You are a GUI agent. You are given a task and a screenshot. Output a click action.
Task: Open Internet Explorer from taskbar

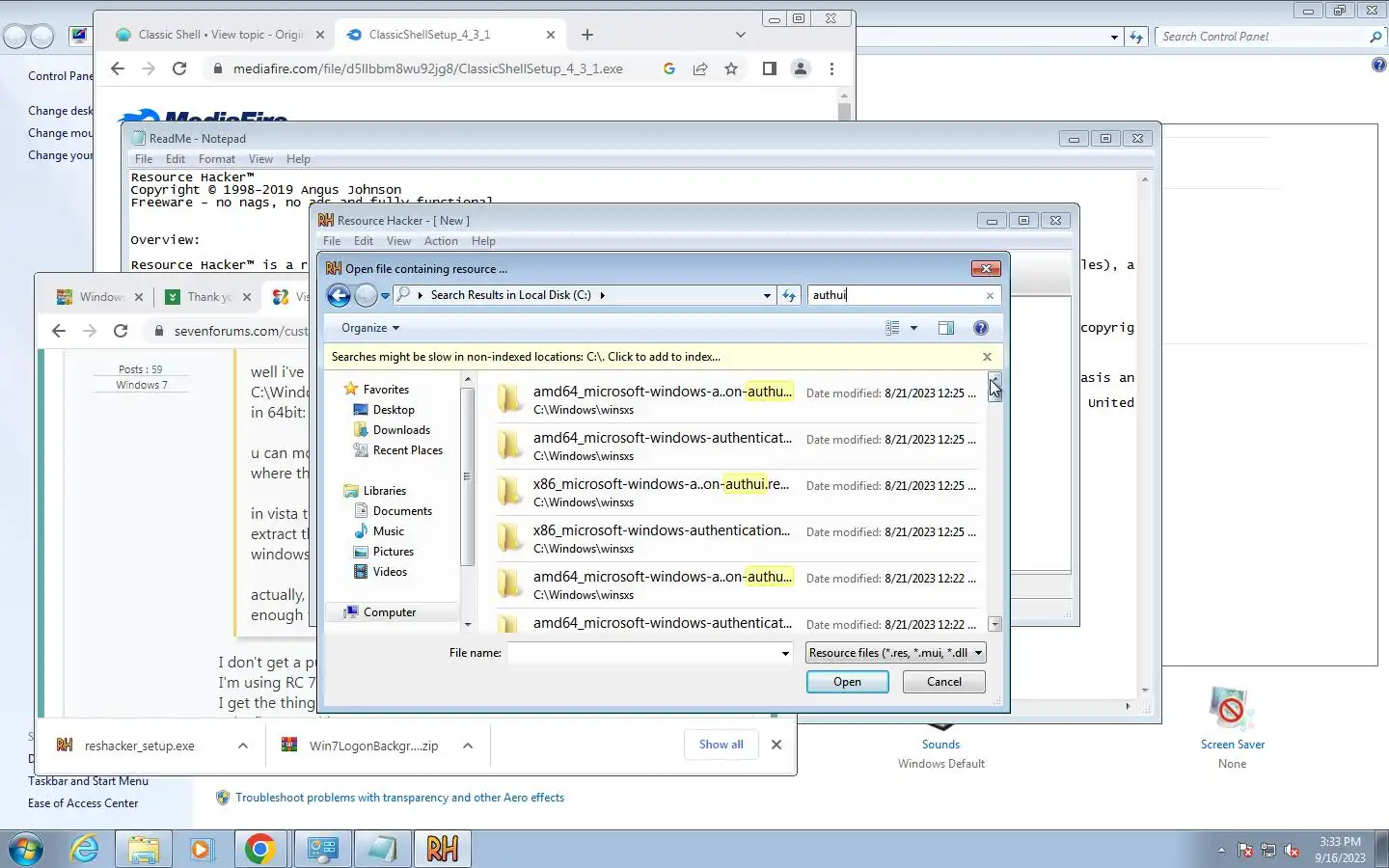pyautogui.click(x=85, y=850)
